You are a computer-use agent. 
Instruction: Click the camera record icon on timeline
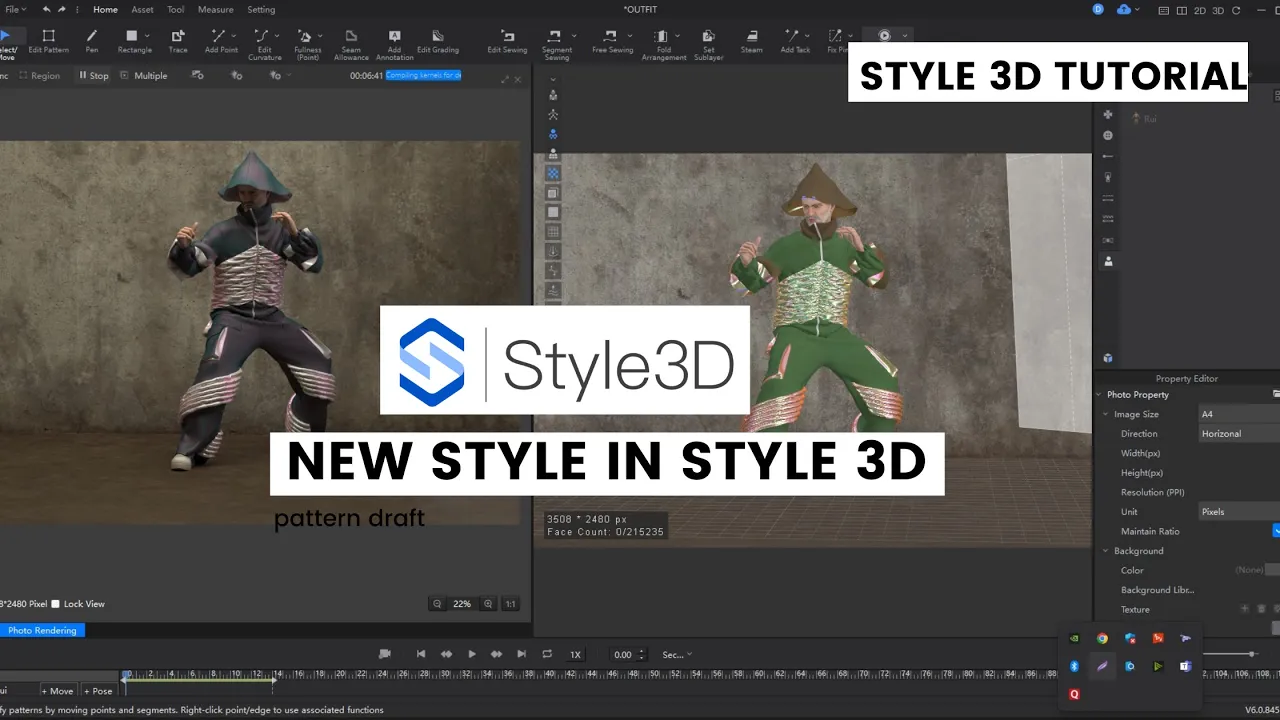(x=385, y=654)
